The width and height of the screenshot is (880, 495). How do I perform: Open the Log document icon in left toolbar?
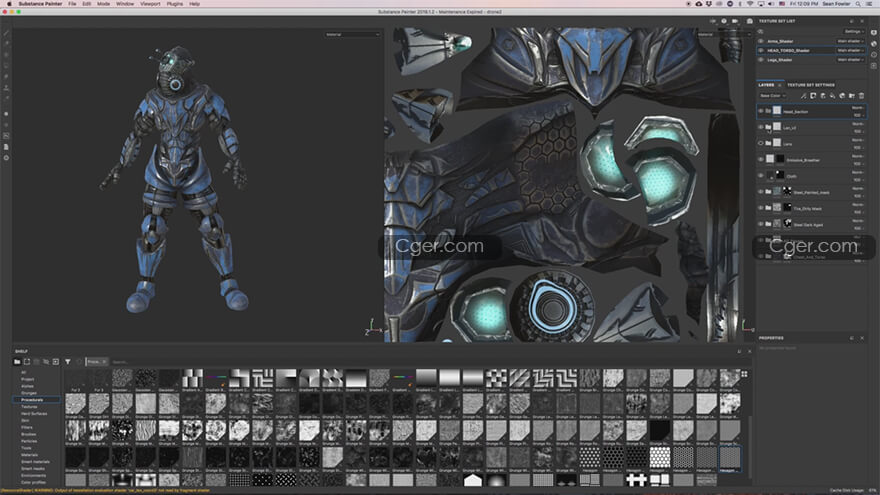(6, 147)
